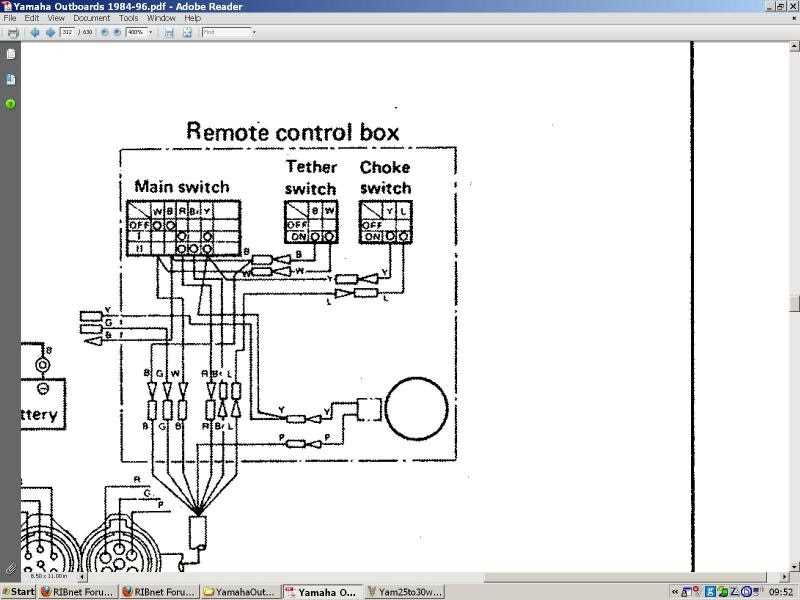800x600 pixels.
Task: Open the Pages navigation panel
Action: (11, 53)
